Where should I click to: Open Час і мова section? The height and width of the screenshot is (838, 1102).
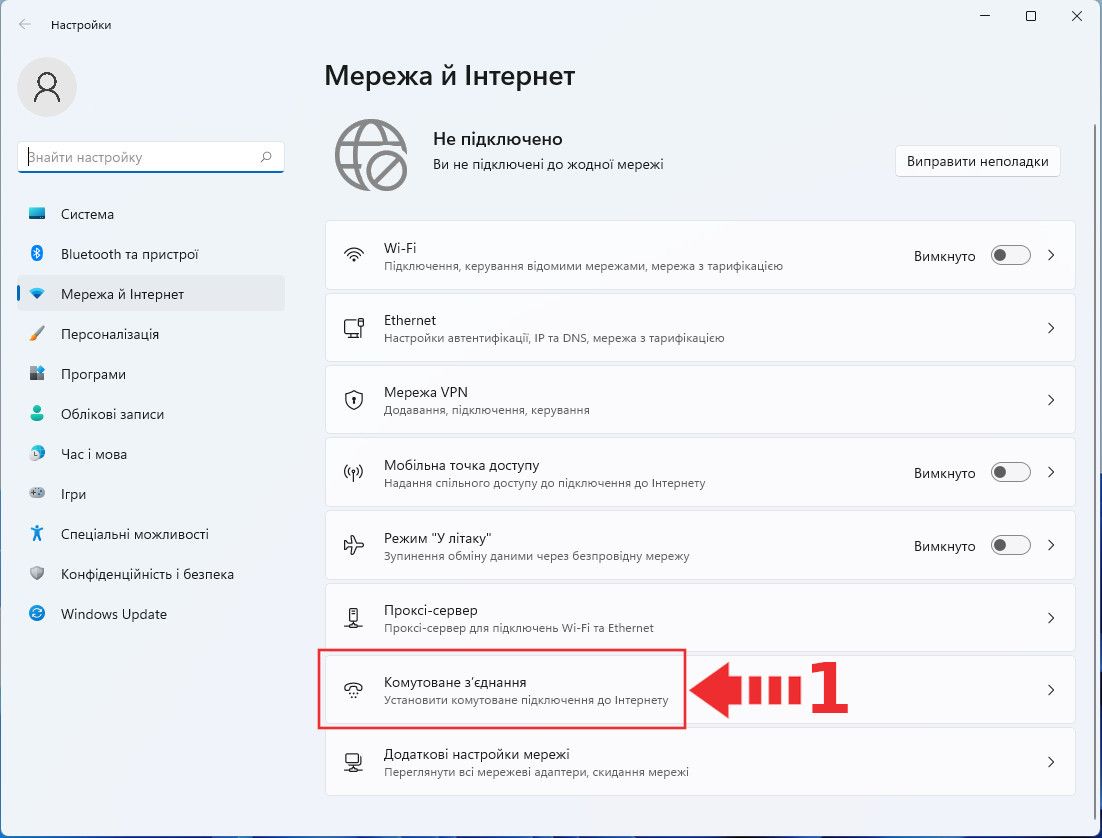(x=151, y=454)
